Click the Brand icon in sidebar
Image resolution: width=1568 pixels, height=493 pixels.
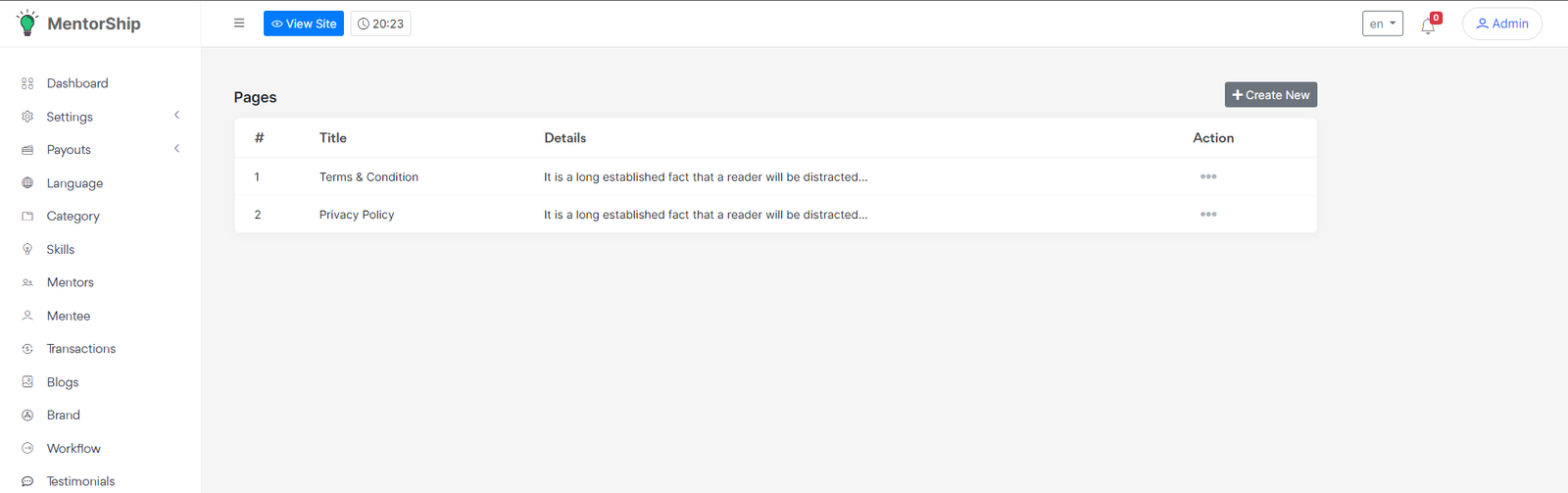click(x=27, y=416)
